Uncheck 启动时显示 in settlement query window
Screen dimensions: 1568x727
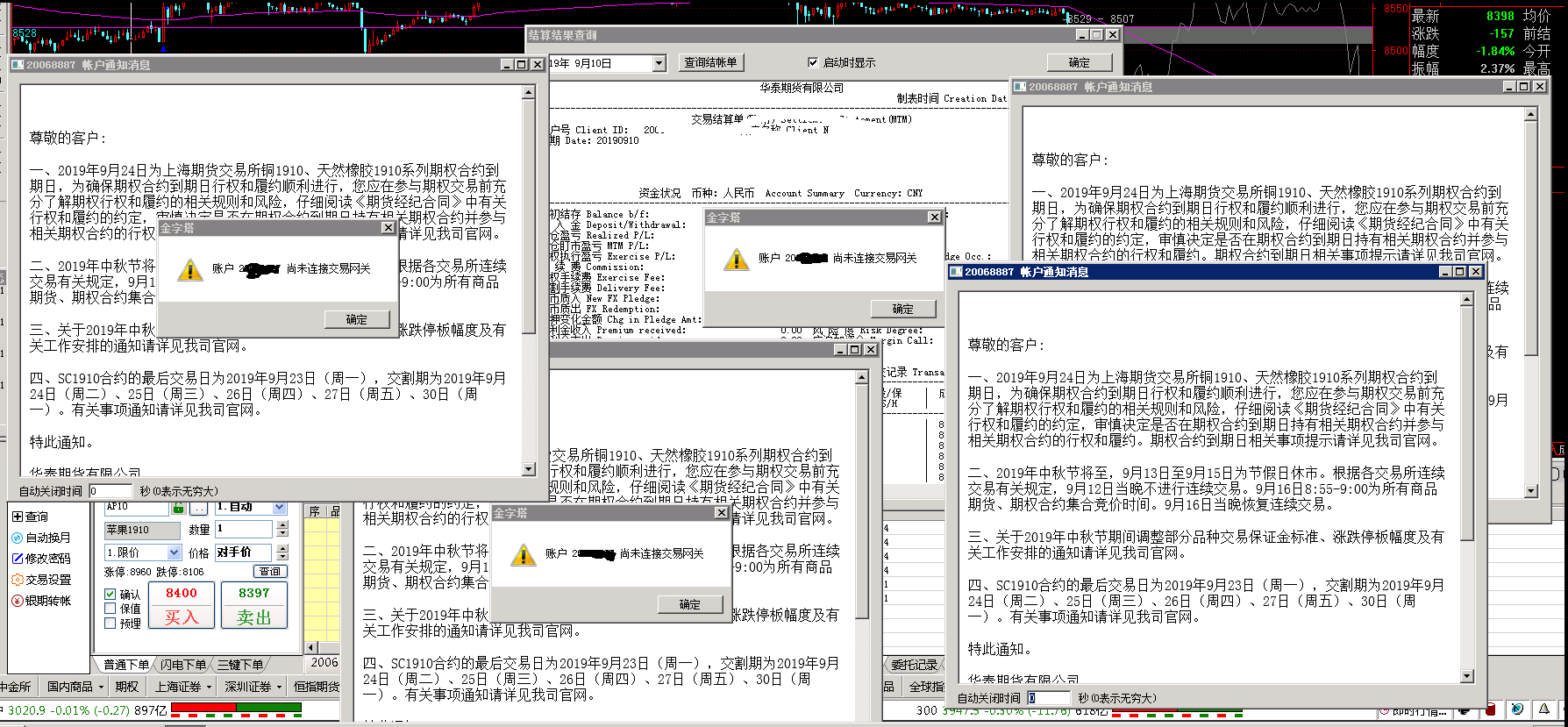(x=812, y=62)
